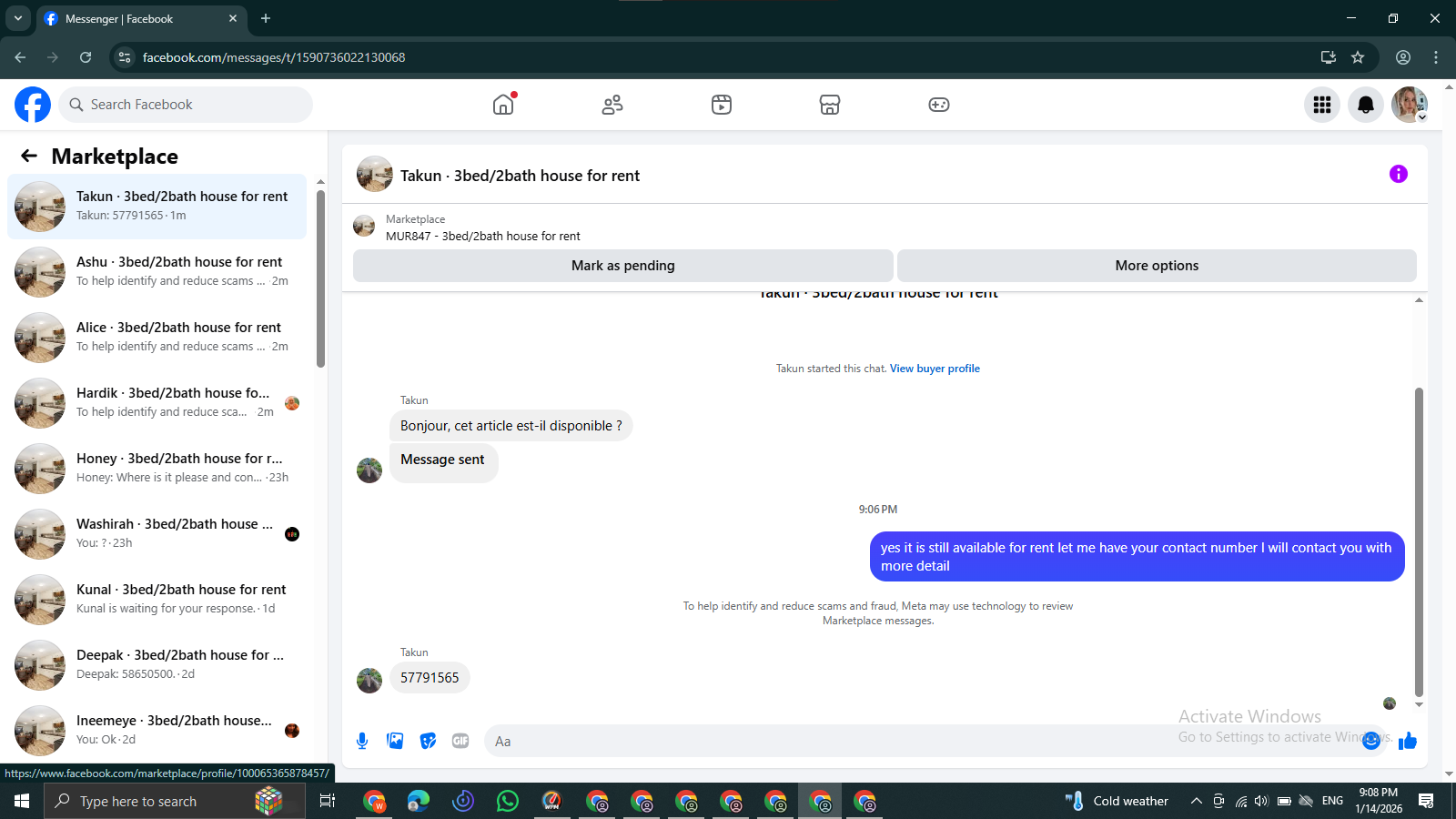Image resolution: width=1456 pixels, height=819 pixels.
Task: Send a voice clip with the microphone icon
Action: tap(362, 741)
